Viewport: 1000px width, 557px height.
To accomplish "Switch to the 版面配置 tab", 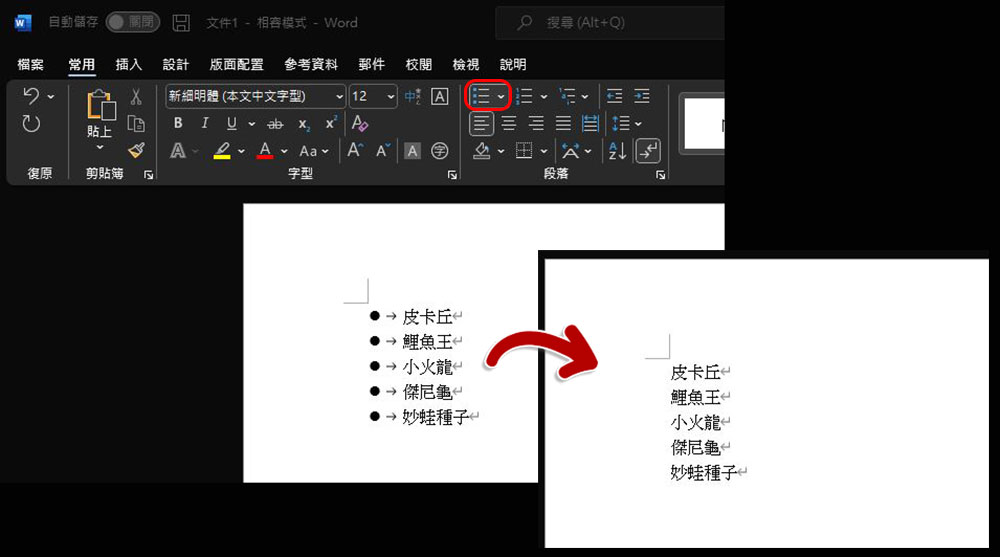I will 237,64.
